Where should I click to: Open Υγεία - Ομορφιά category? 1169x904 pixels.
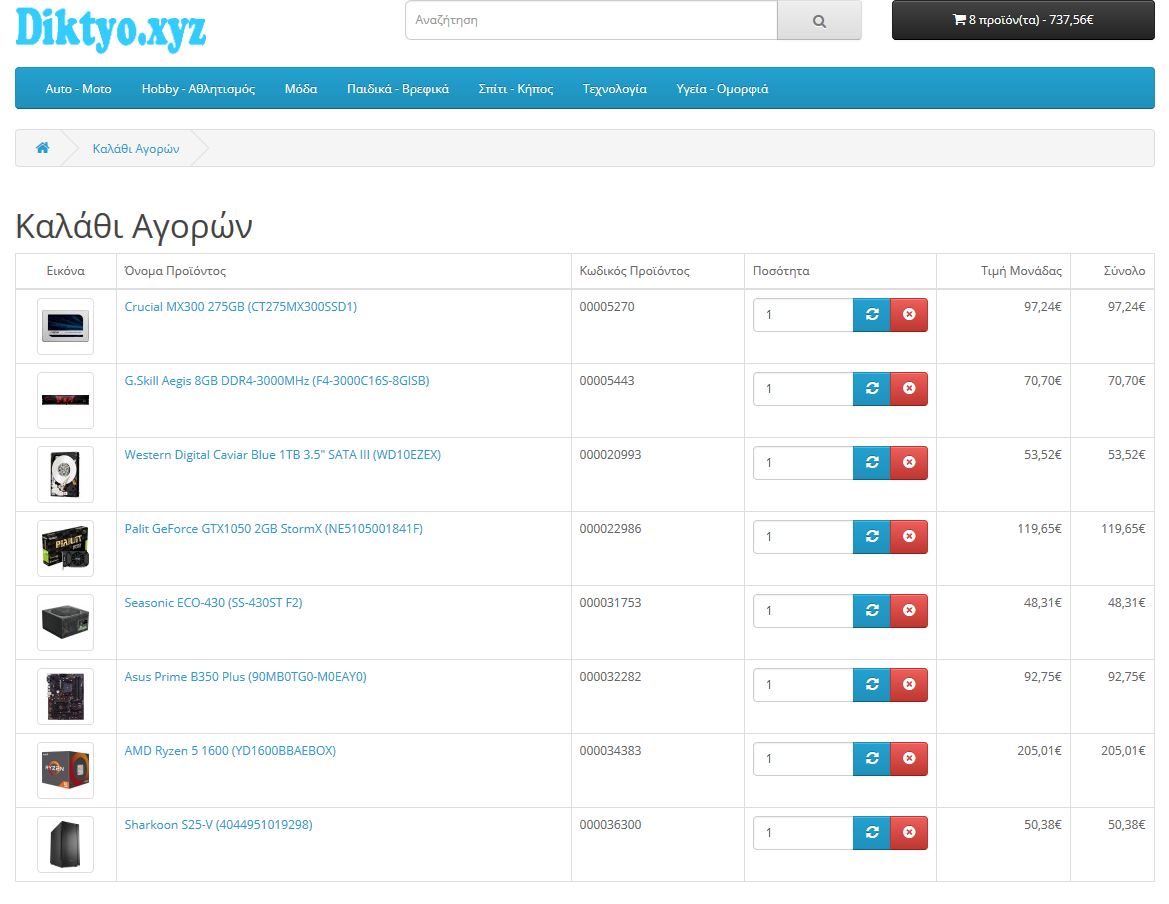pyautogui.click(x=722, y=89)
